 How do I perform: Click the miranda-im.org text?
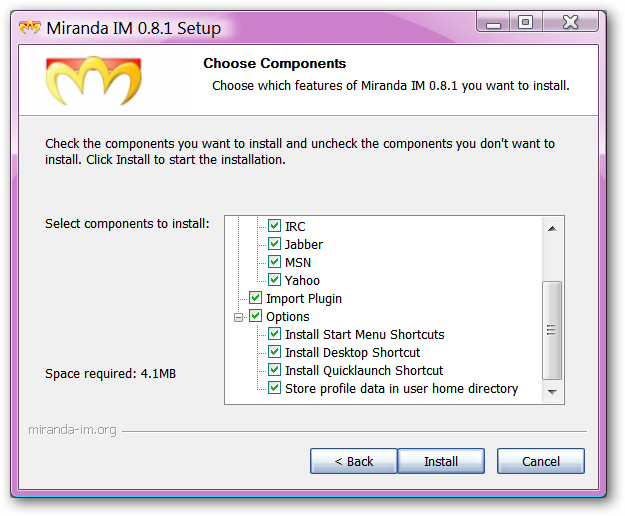tap(73, 430)
